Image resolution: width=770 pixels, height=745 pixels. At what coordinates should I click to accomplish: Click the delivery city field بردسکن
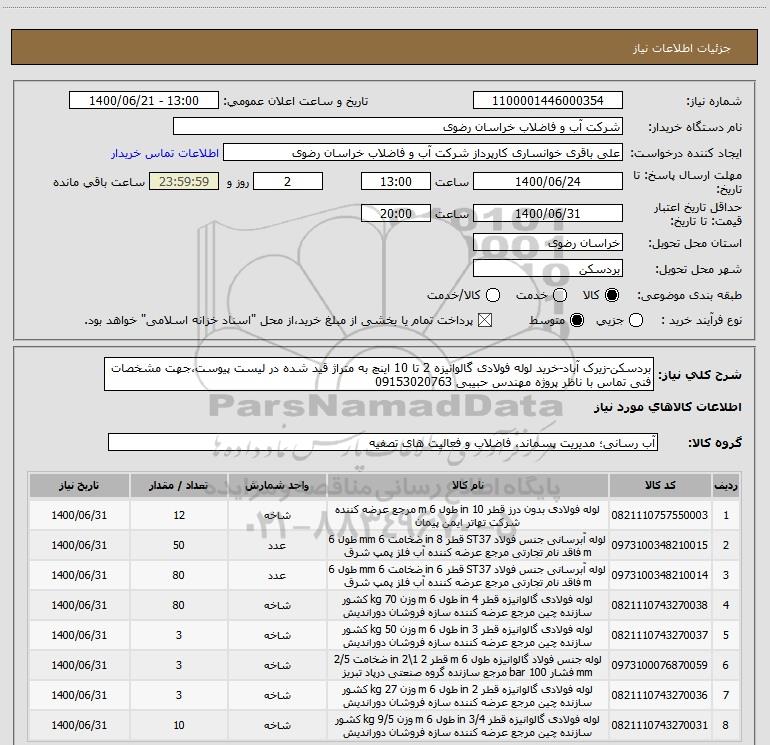[548, 269]
